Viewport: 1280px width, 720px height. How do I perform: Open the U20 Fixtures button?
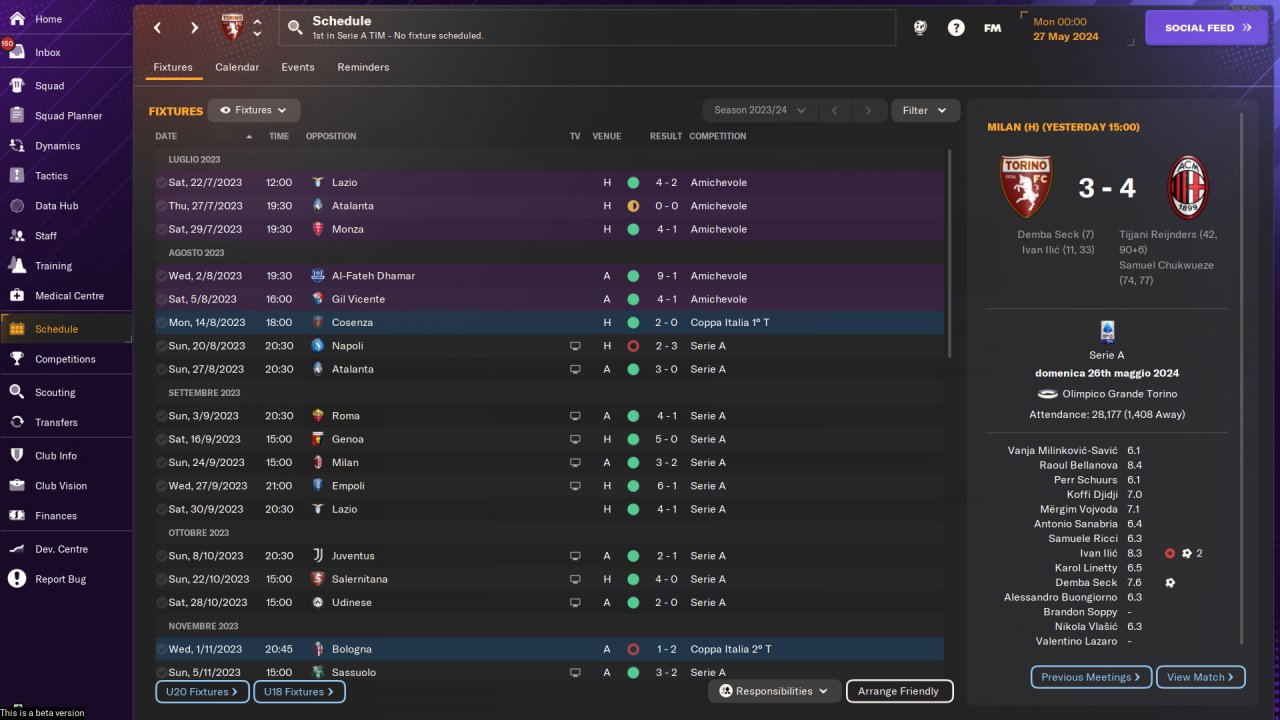202,691
